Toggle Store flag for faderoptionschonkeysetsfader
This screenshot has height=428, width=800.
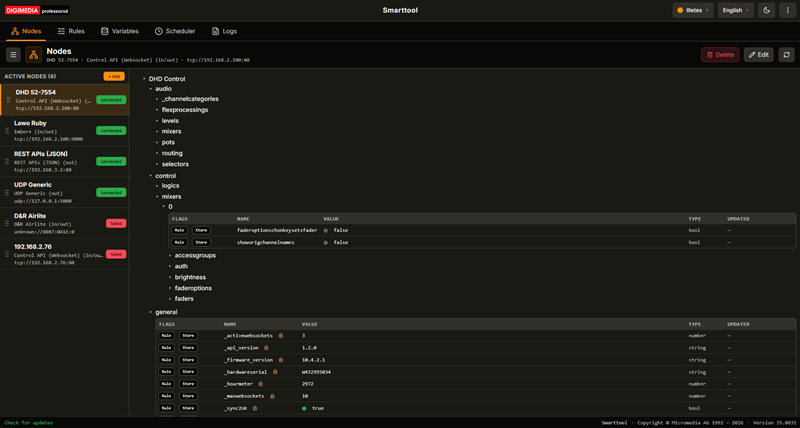click(201, 230)
